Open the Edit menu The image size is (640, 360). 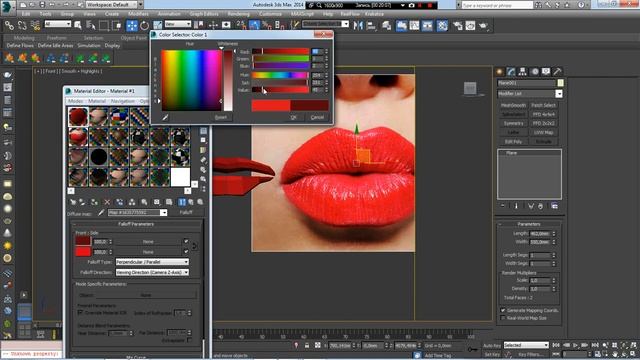pyautogui.click(x=26, y=14)
